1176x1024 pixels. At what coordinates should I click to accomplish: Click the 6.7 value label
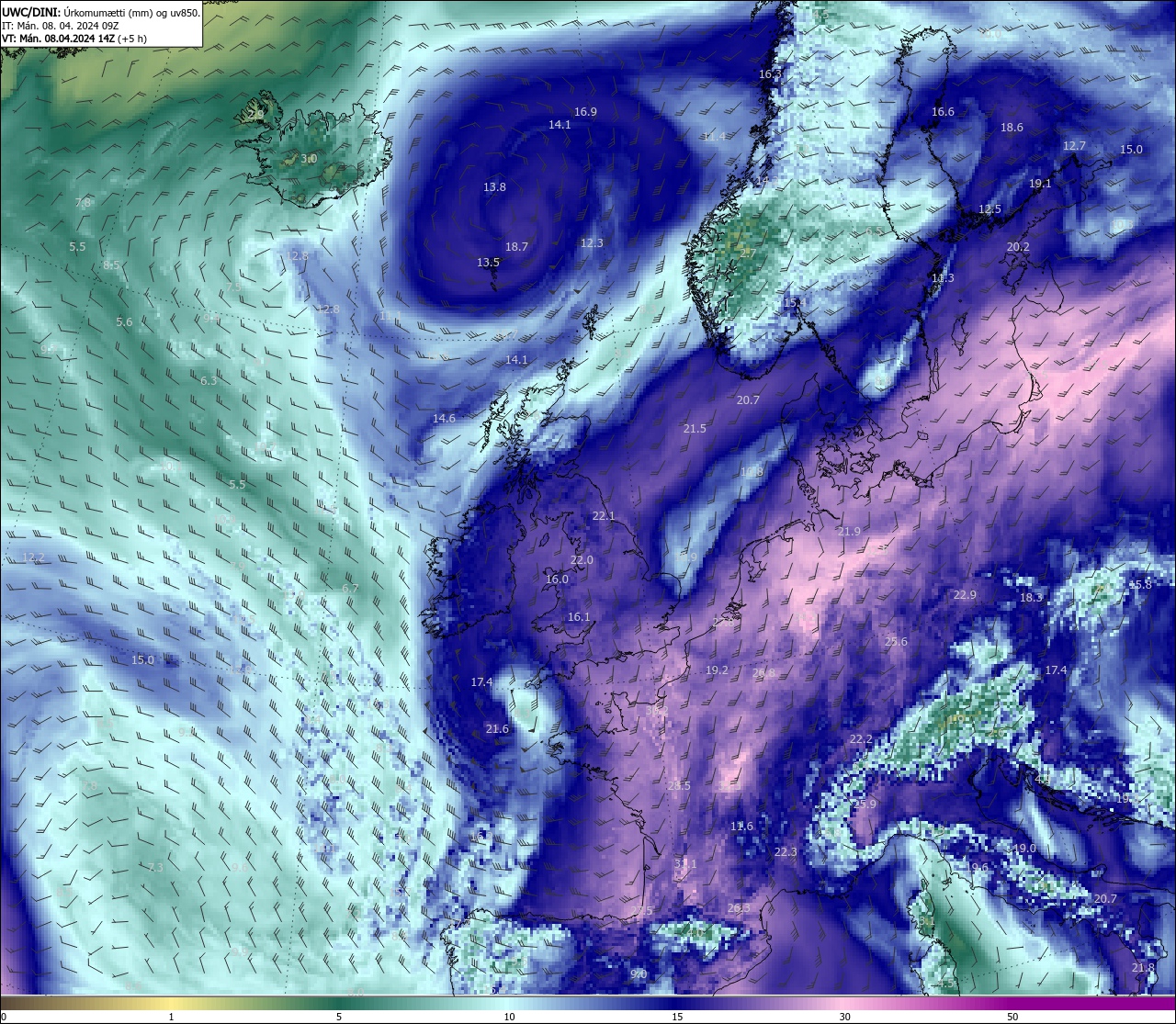[x=350, y=589]
